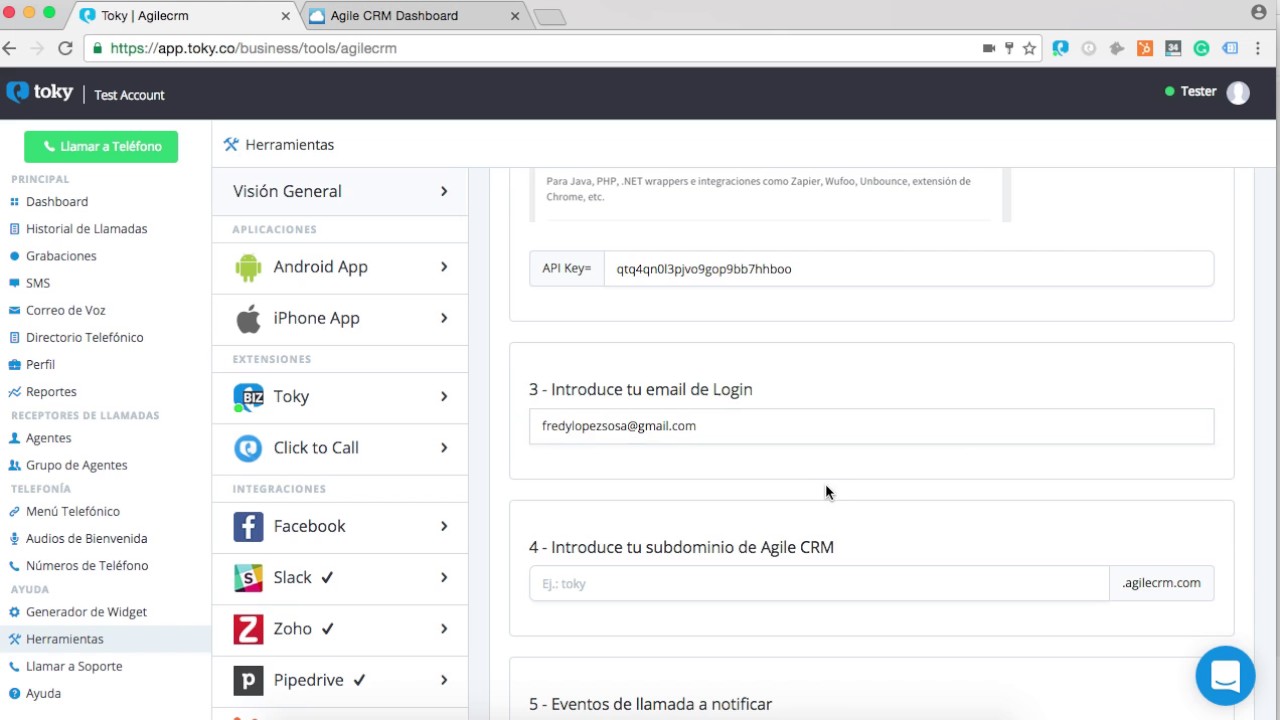This screenshot has width=1280, height=720.
Task: Open Audios de Bienvenida
Action: click(86, 538)
